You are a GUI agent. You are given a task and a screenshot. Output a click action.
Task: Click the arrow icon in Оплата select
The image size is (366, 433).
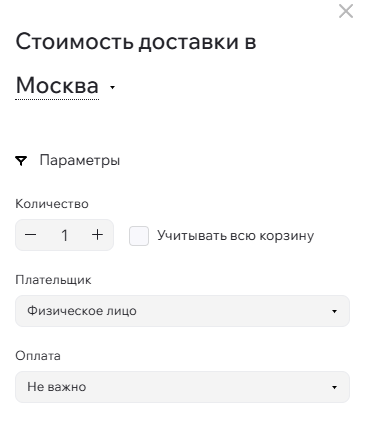click(334, 387)
